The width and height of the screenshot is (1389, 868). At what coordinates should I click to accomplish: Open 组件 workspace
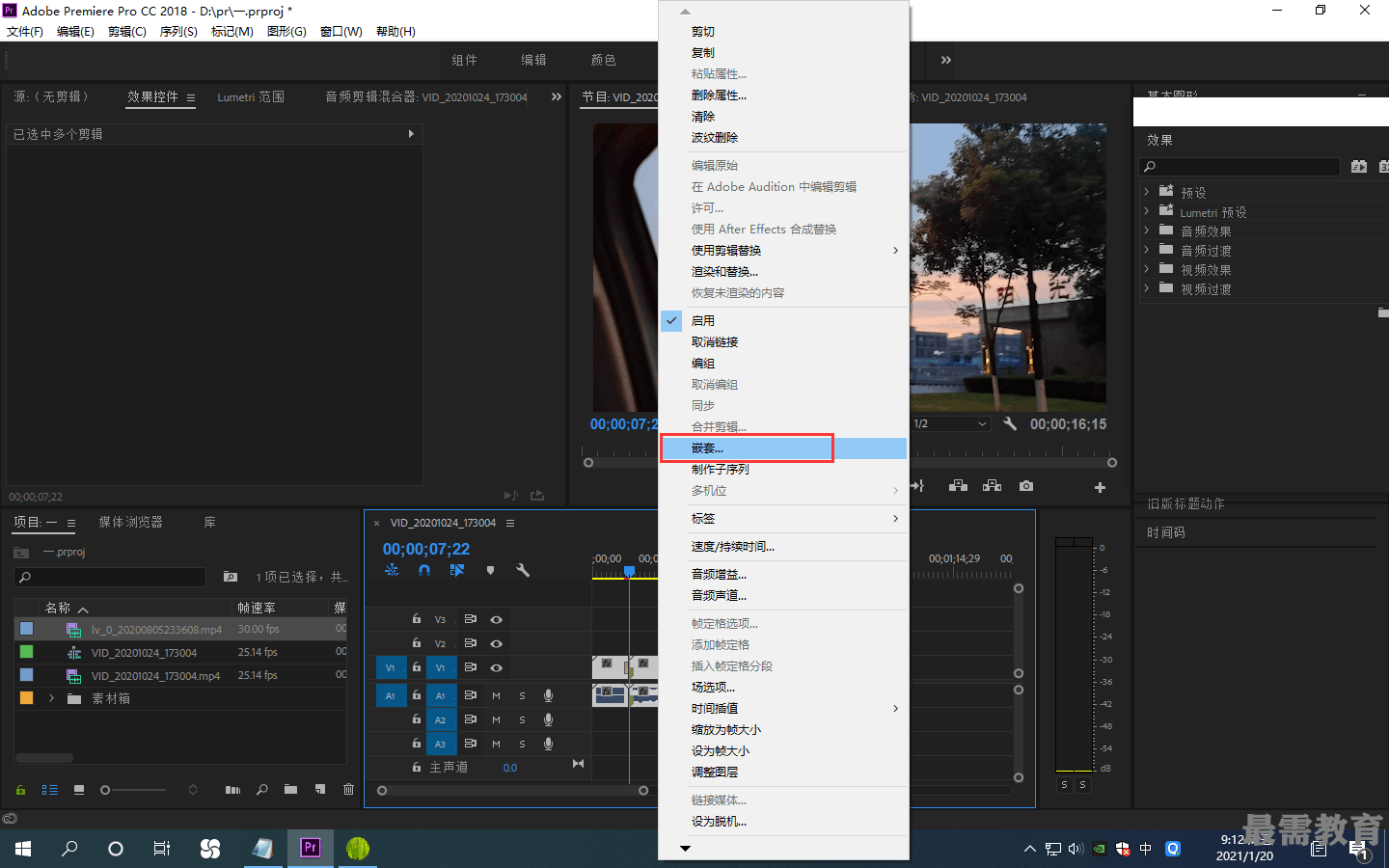[x=464, y=60]
